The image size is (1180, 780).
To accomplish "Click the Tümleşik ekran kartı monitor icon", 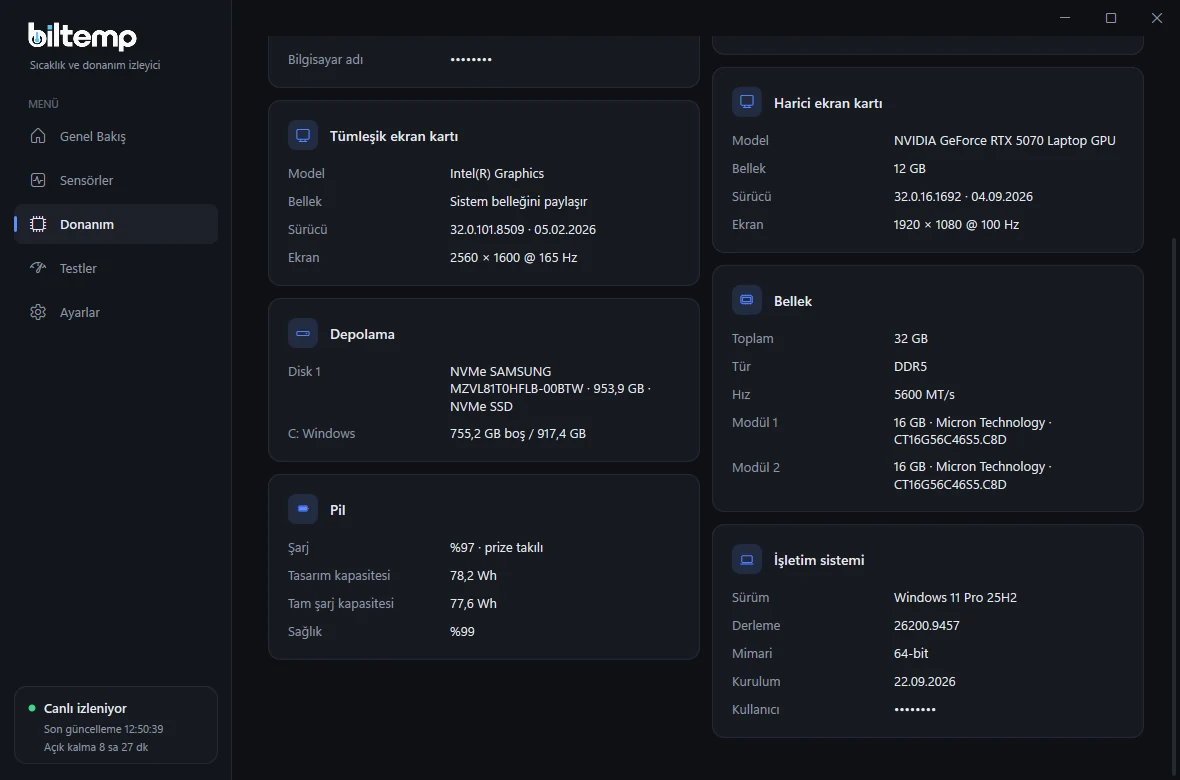I will click(303, 136).
